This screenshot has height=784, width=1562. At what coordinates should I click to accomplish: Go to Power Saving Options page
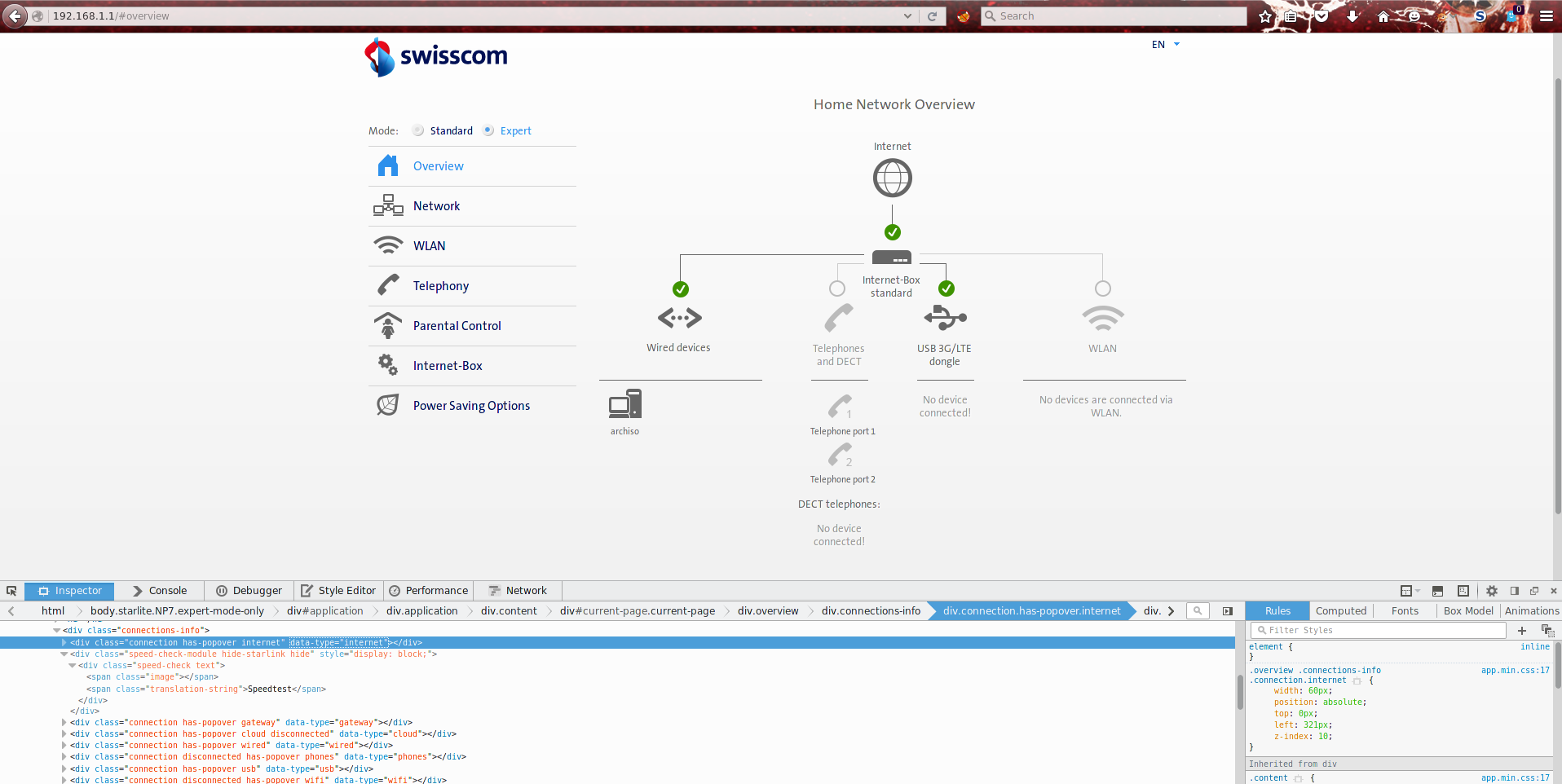pos(471,406)
